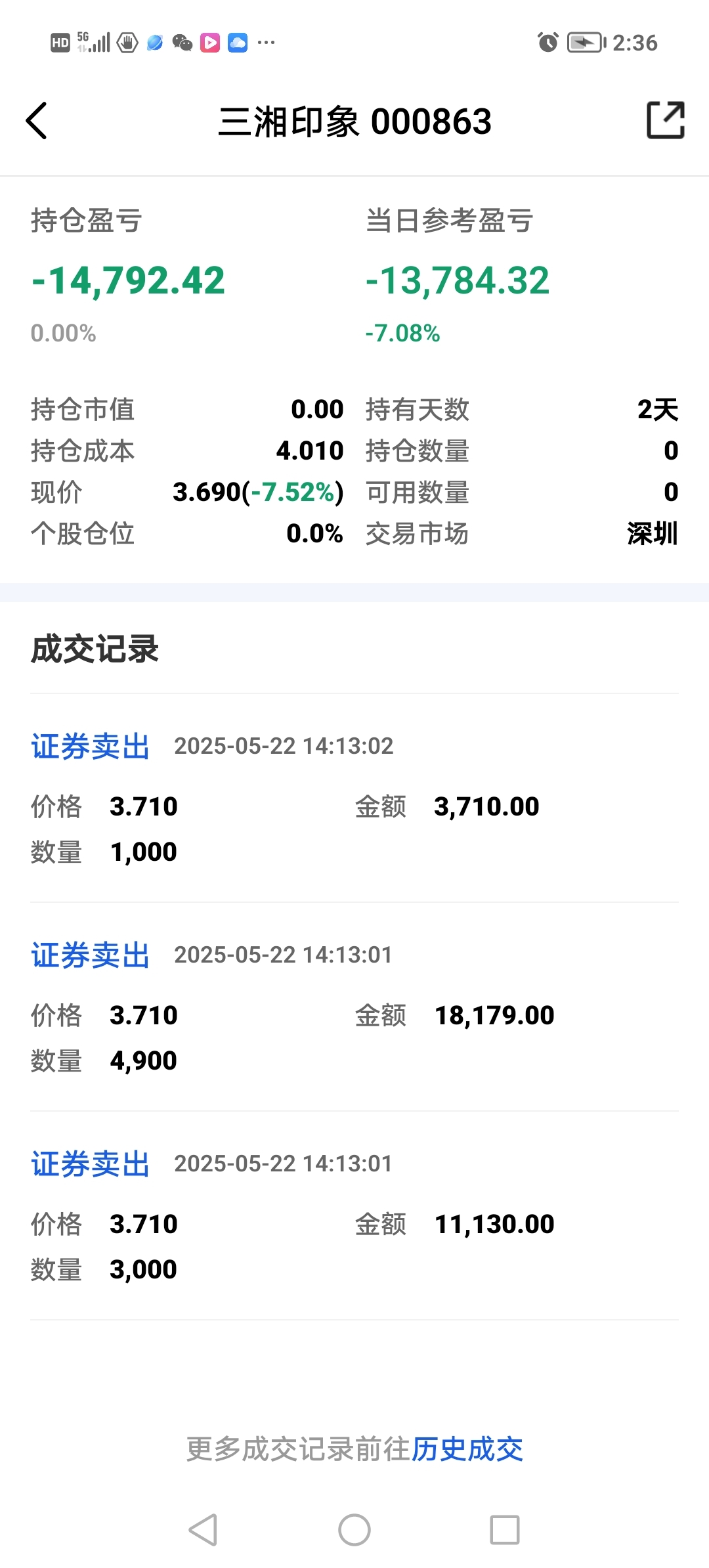
Task: Tap the battery status icon
Action: (x=587, y=43)
